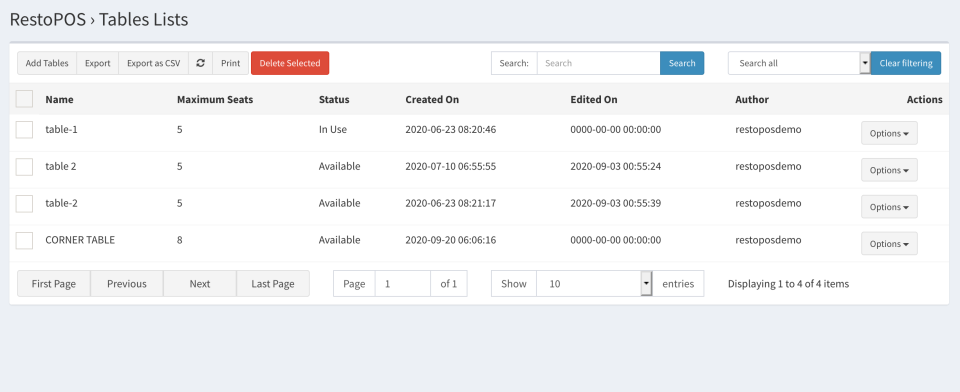Expand the Show entries count dropdown

[x=594, y=284]
